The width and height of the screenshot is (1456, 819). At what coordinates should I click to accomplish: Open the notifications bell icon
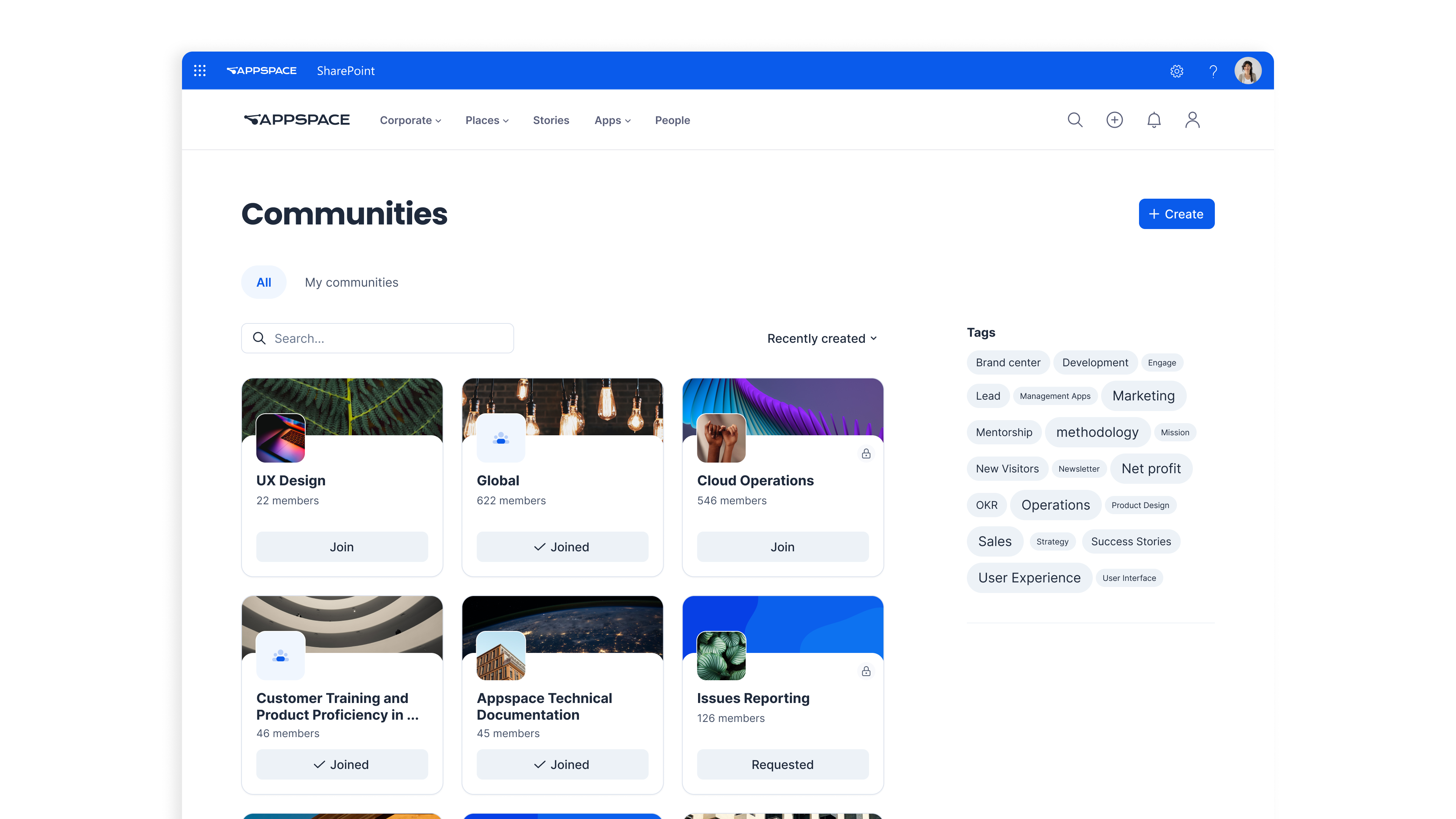(x=1154, y=120)
